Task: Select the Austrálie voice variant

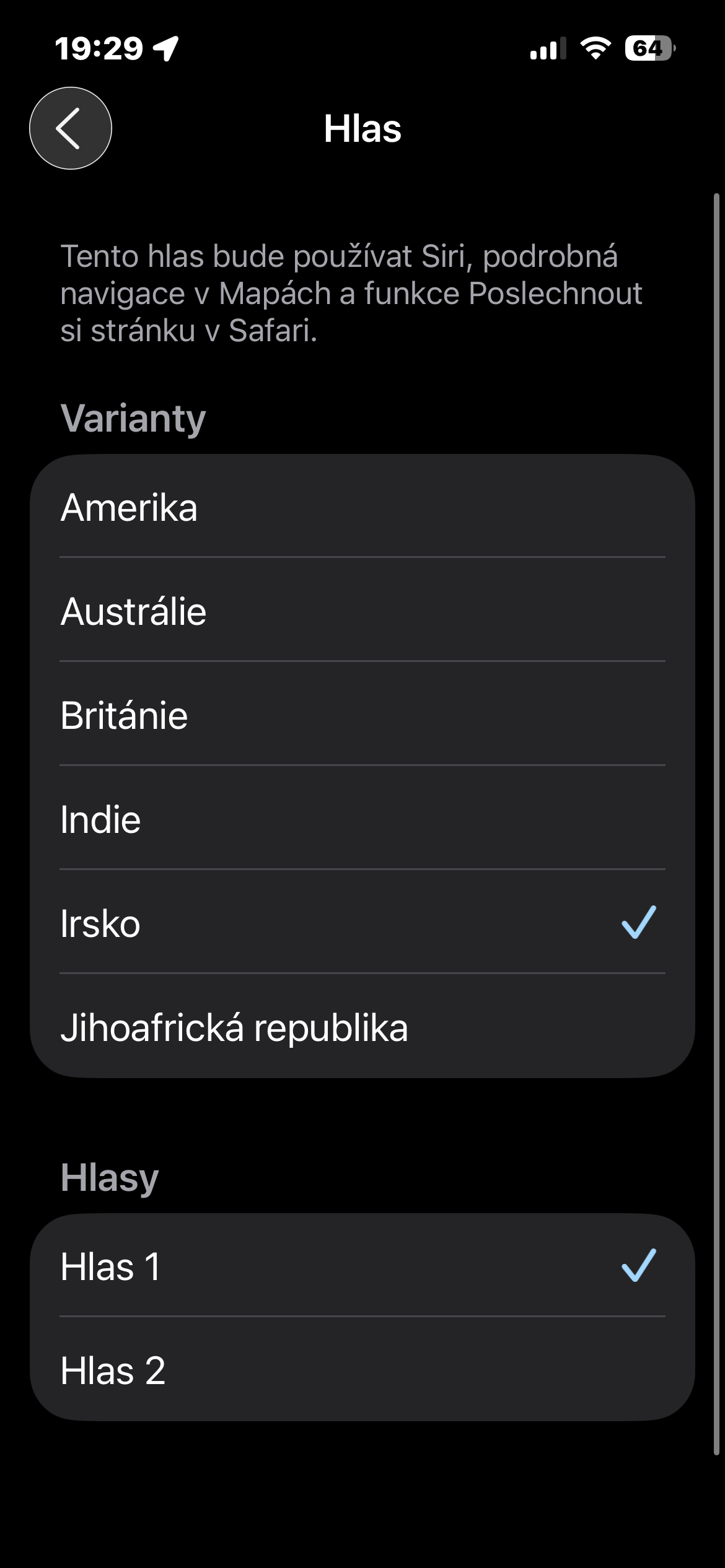Action: (362, 611)
